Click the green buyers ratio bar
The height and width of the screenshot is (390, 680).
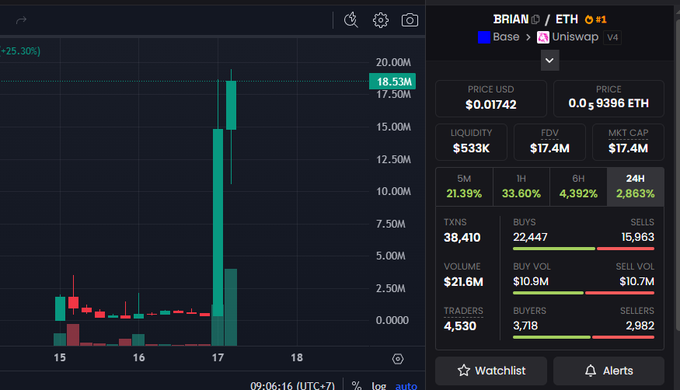click(x=551, y=337)
